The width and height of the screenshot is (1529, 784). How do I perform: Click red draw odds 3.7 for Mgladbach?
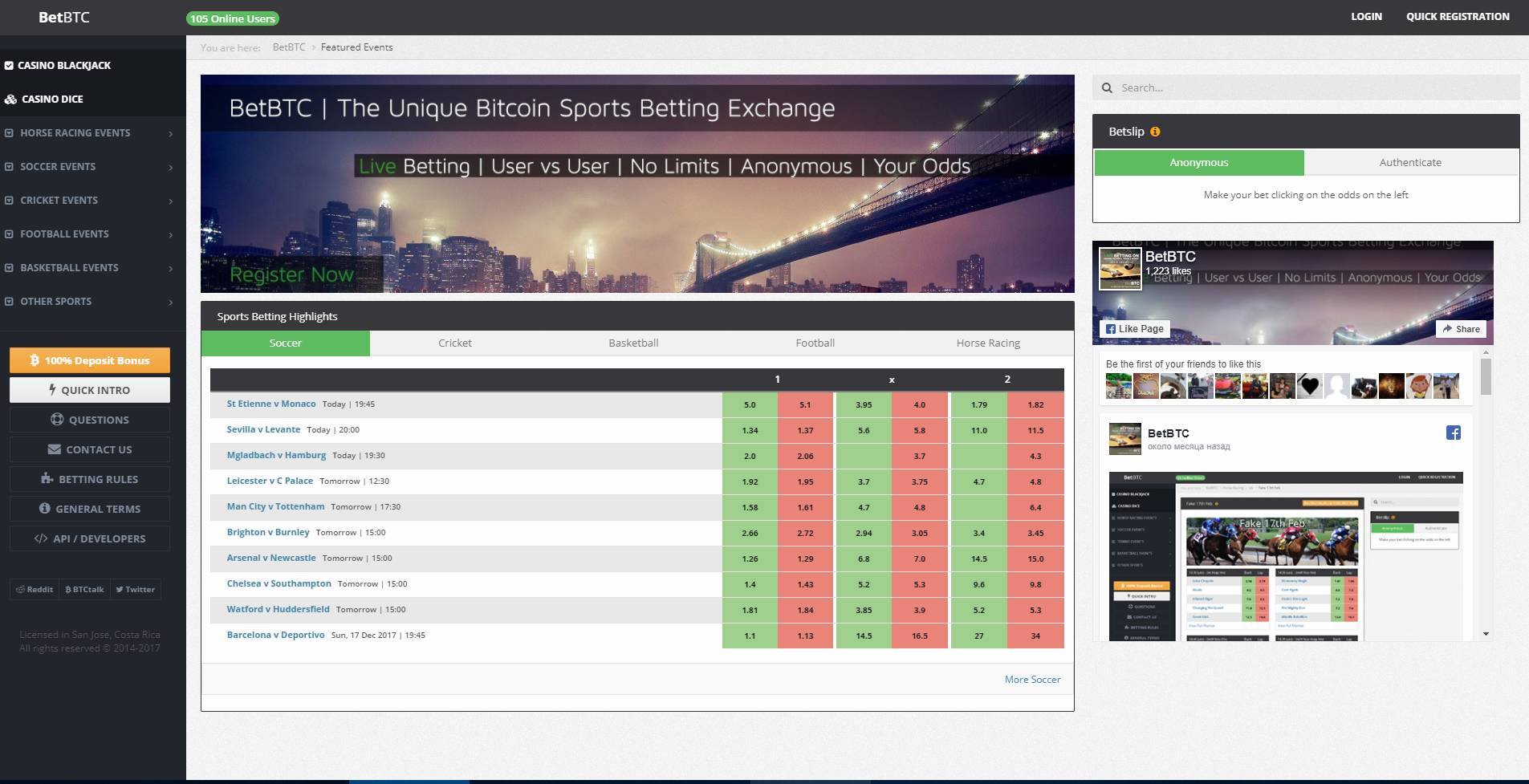click(919, 456)
